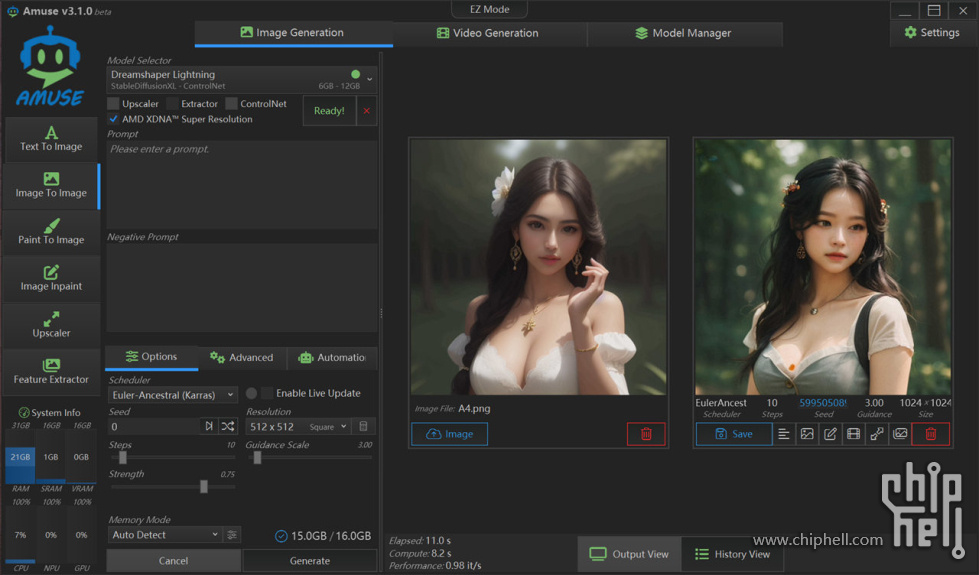Click the Image upload button

pos(450,434)
